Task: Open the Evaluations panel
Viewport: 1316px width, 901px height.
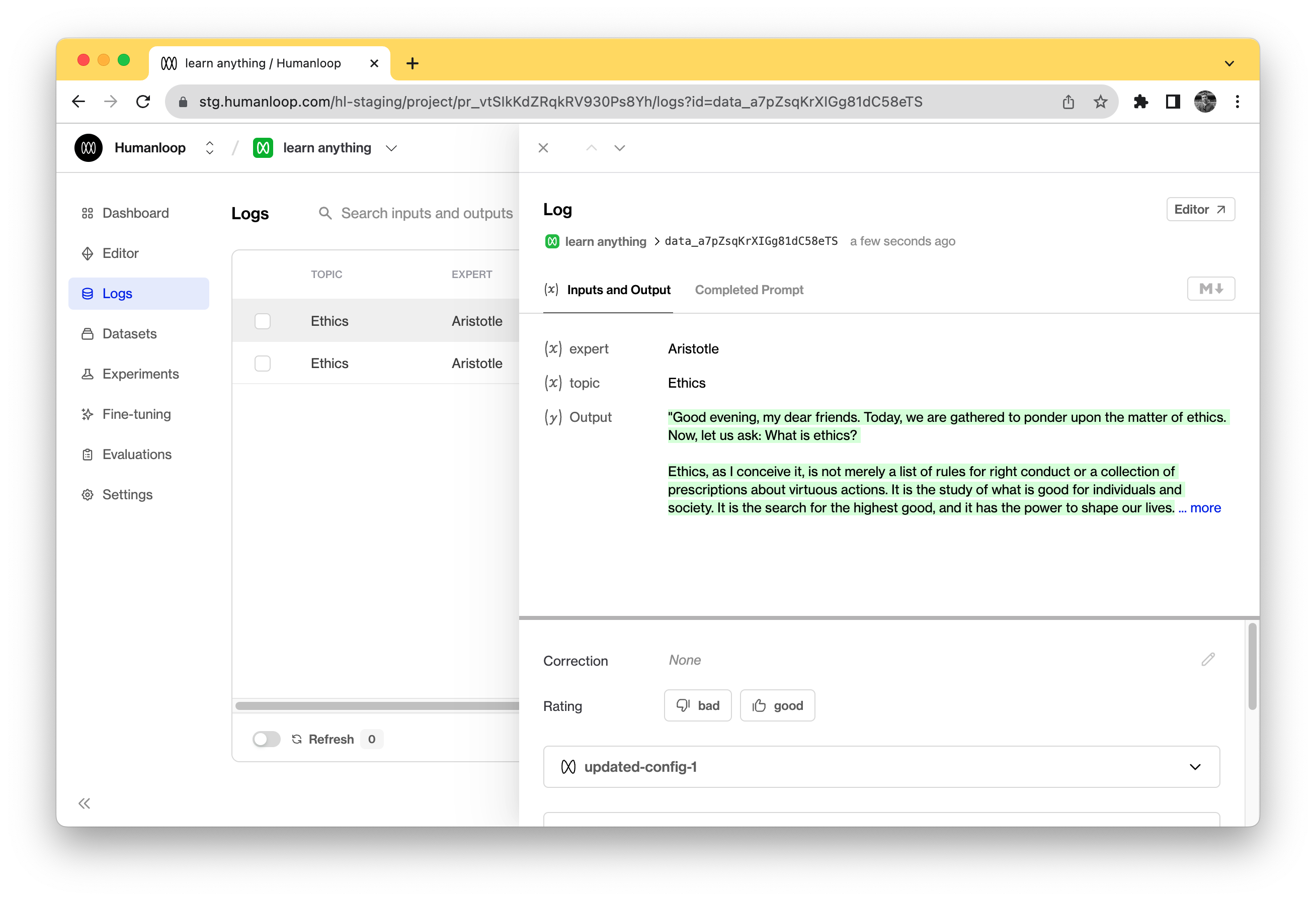Action: [x=136, y=454]
